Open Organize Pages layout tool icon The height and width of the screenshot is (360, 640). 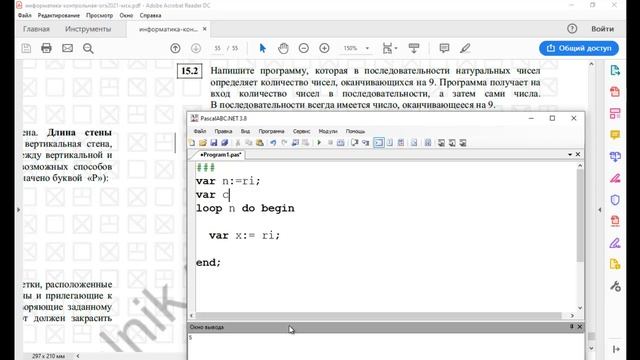coord(615,113)
